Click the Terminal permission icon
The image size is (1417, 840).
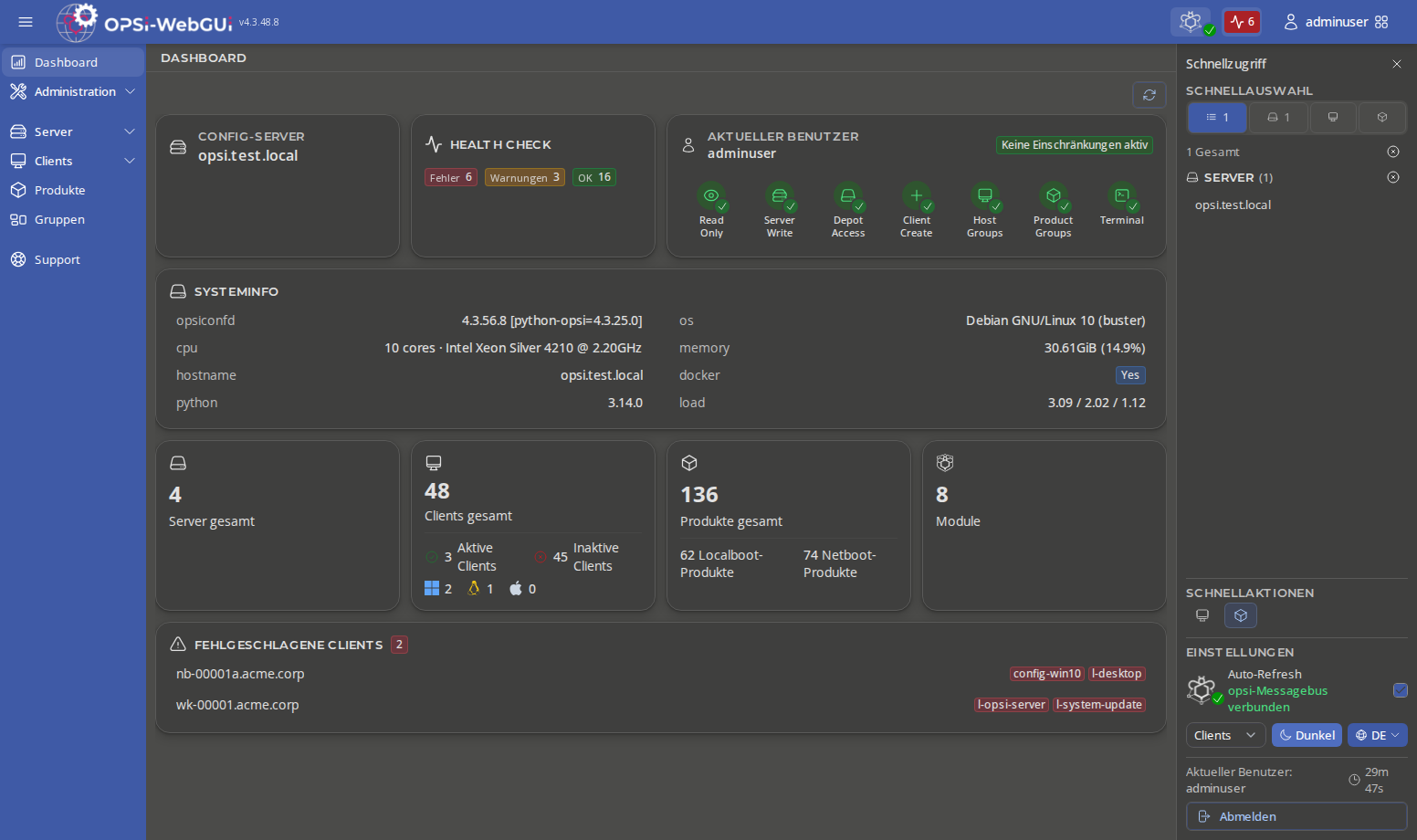coord(1122,196)
